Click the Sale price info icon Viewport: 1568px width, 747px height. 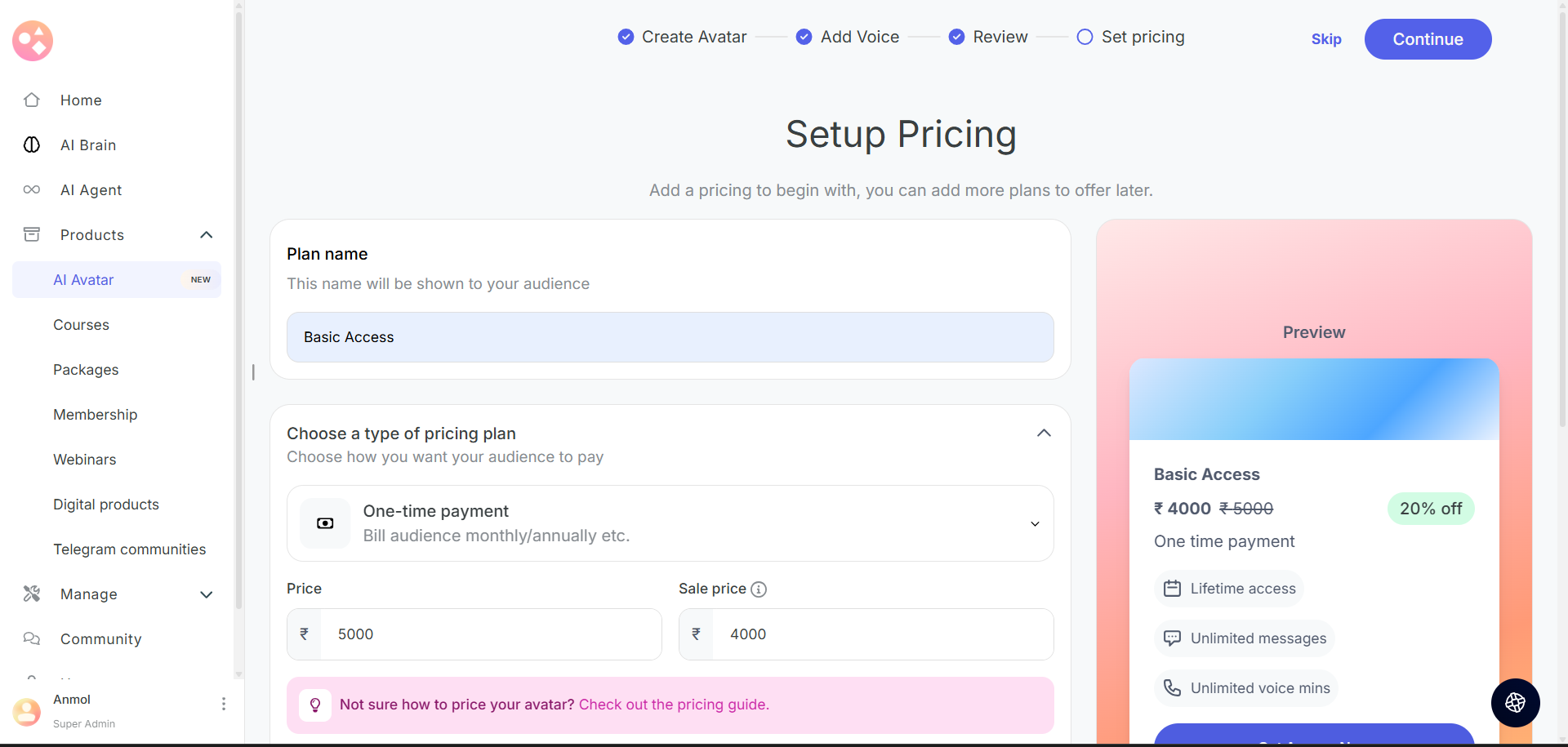click(759, 589)
